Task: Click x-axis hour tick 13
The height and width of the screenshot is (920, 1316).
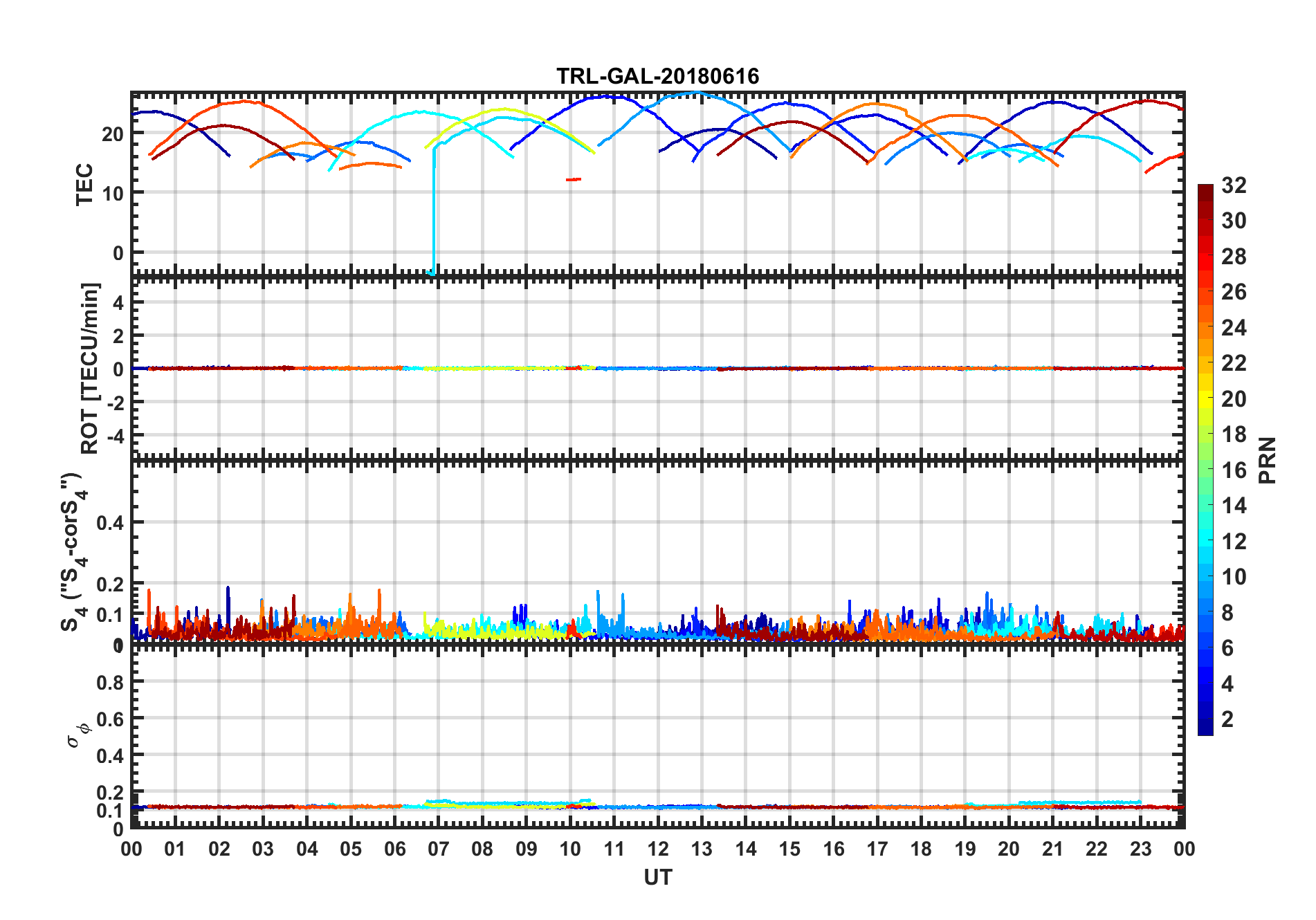Action: point(702,849)
